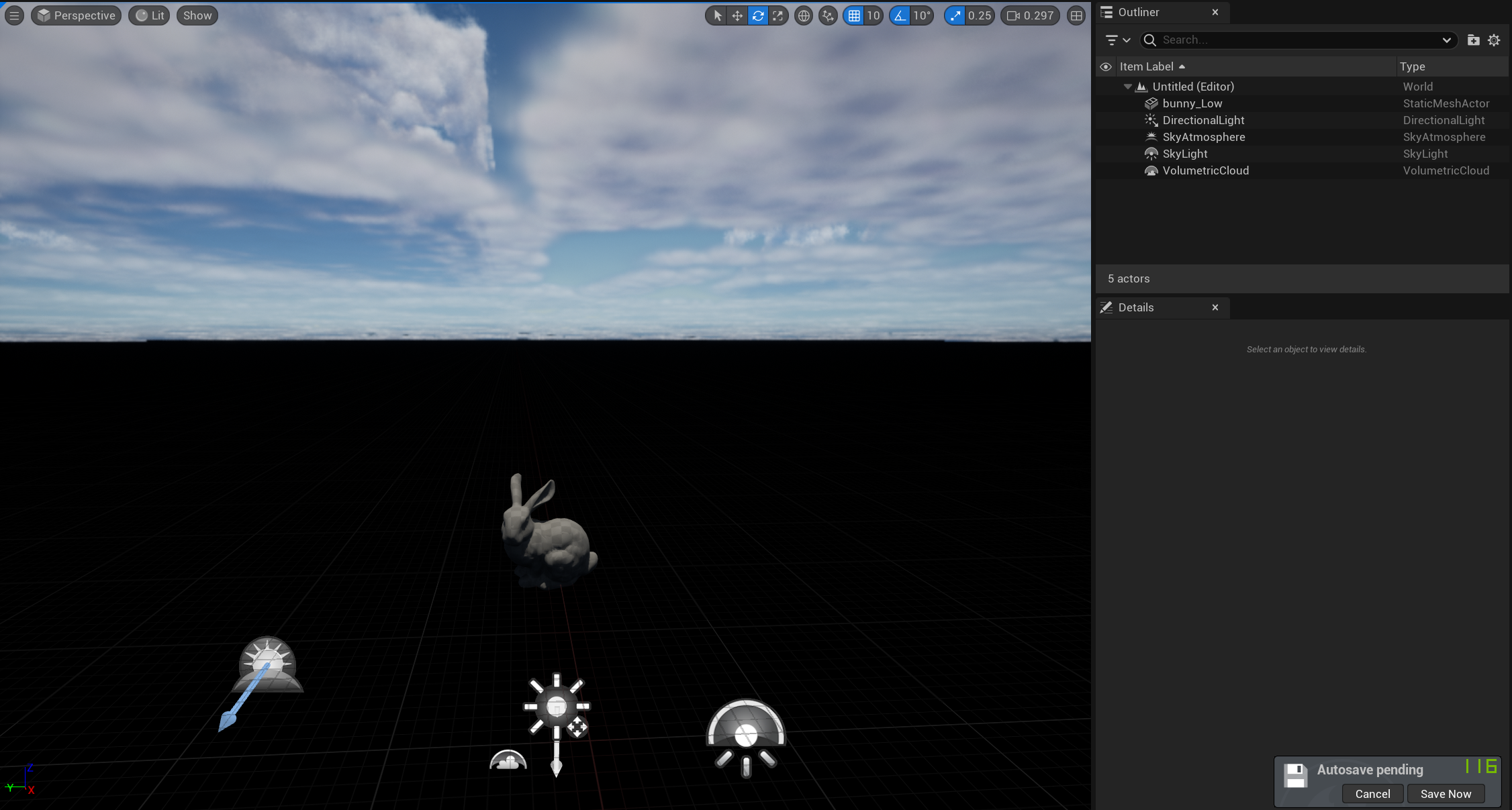
Task: Select the translate (move) tool
Action: 737,15
